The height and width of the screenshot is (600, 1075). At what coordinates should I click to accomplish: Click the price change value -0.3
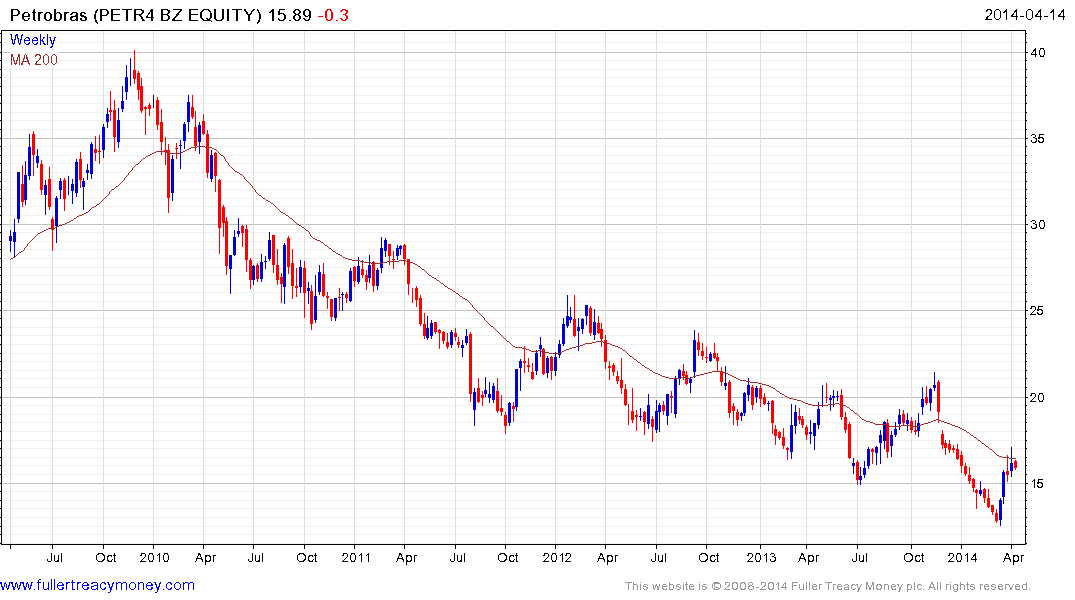333,15
